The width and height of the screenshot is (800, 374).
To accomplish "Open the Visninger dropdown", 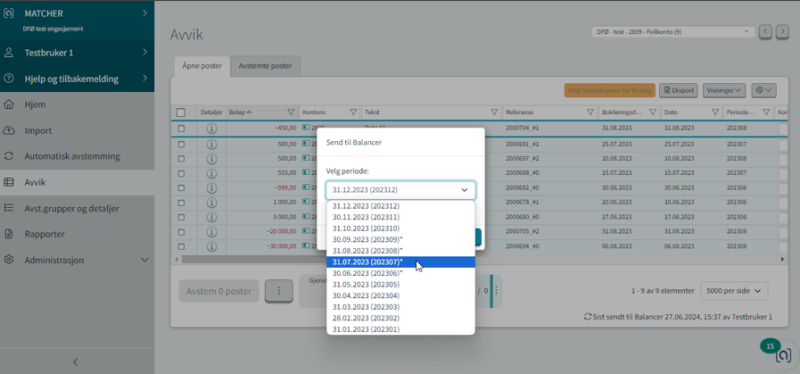I will [724, 90].
